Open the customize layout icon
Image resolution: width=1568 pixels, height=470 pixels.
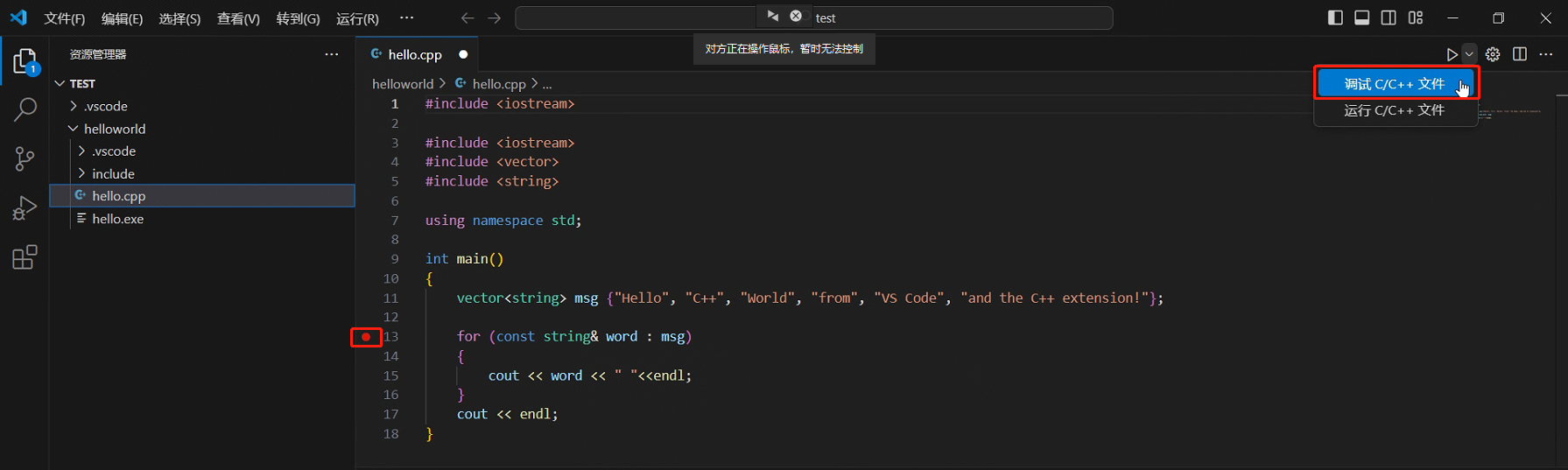1416,18
